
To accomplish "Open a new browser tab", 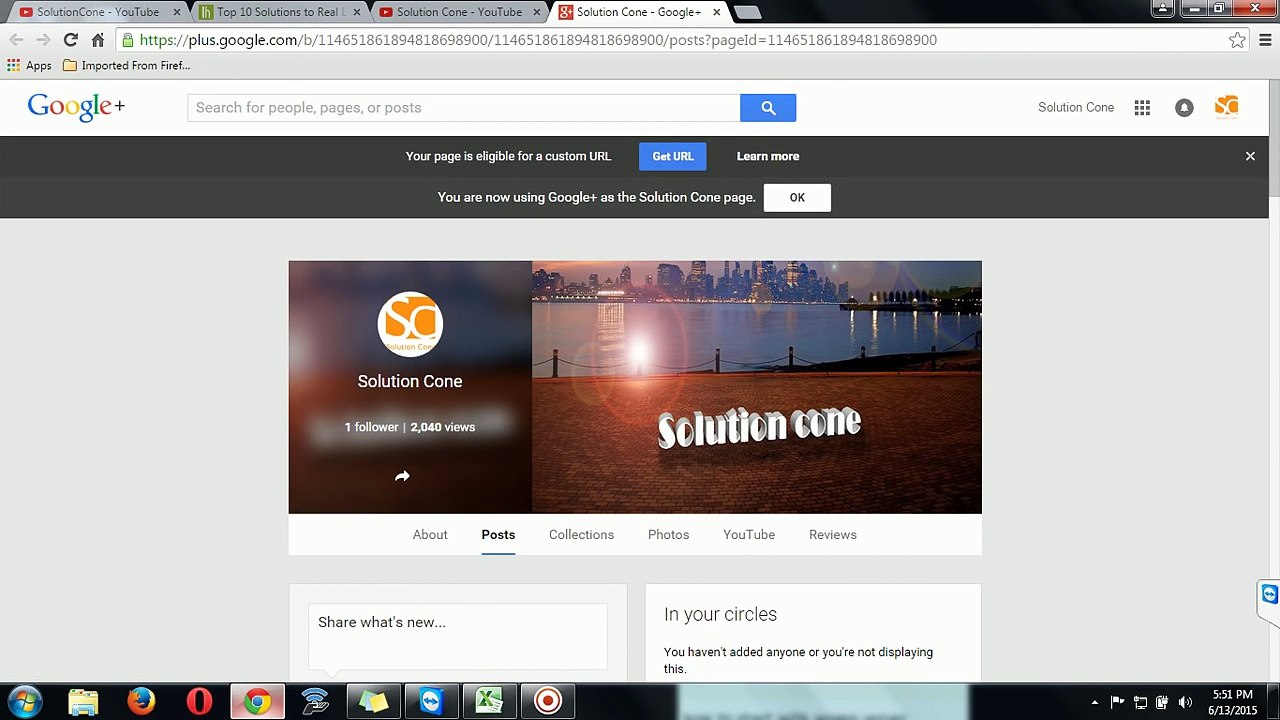I will (x=747, y=12).
